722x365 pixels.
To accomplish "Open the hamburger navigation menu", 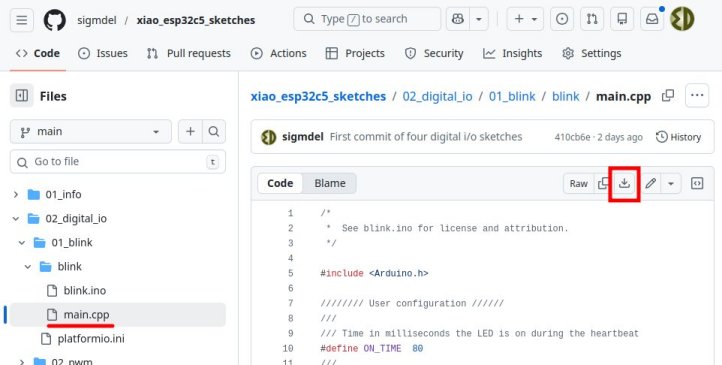I will coord(22,20).
